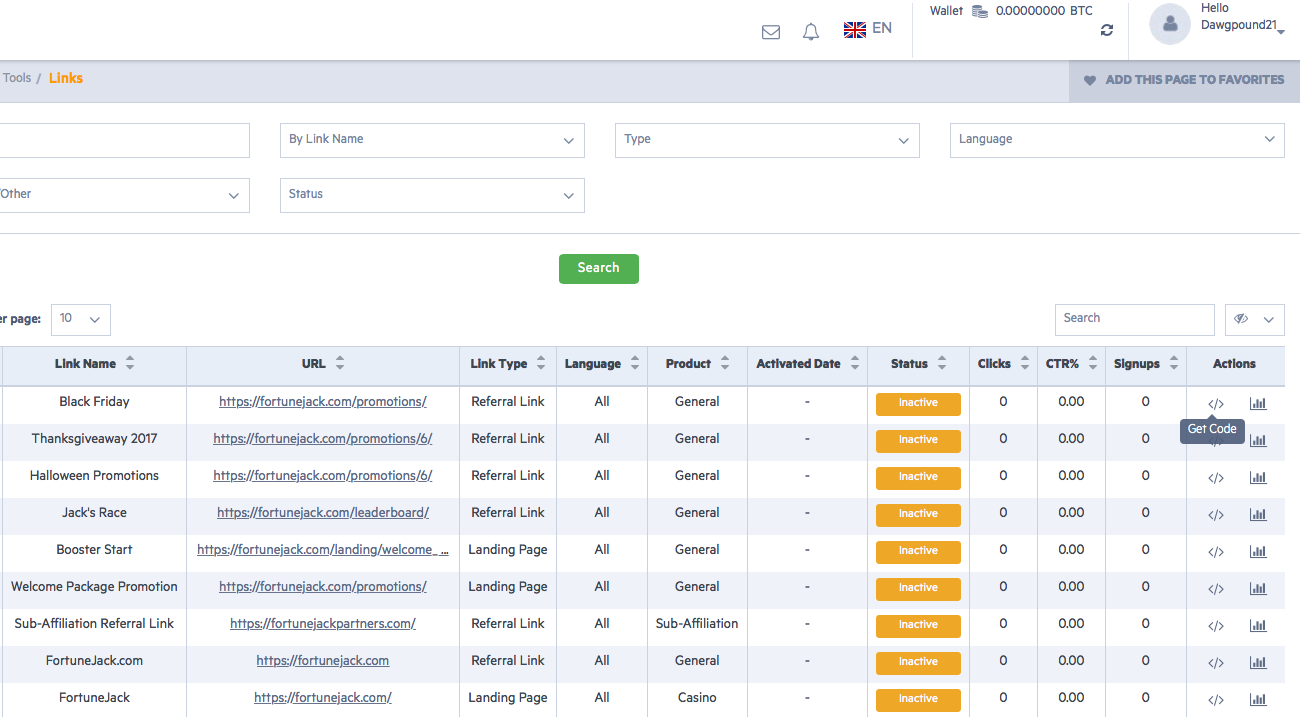Open the fortunejack.com/leaderboard/ URL
Viewport: 1300px width, 717px height.
pos(323,513)
